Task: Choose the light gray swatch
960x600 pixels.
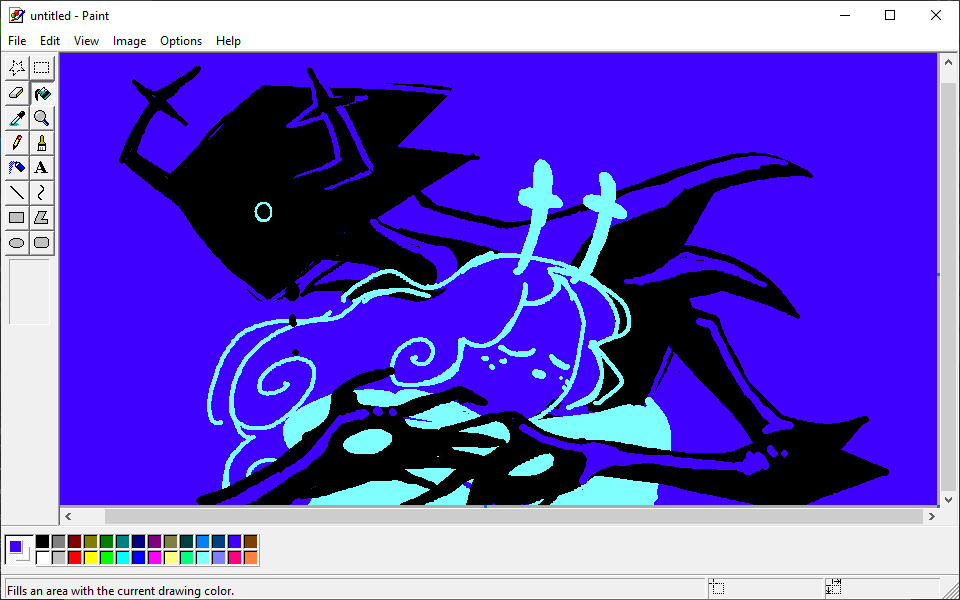Action: click(58, 557)
